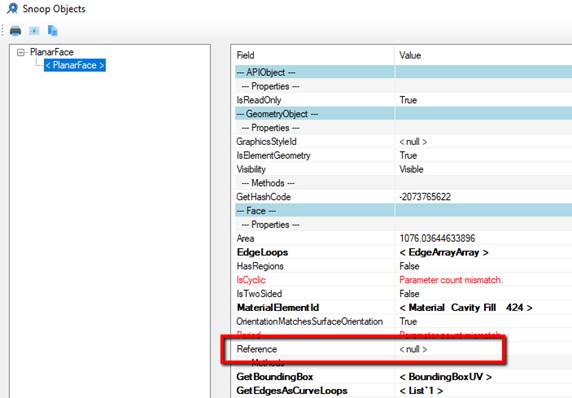This screenshot has width=572, height=398.
Task: Open the Material Cavity Fill 424 value
Action: [465, 308]
